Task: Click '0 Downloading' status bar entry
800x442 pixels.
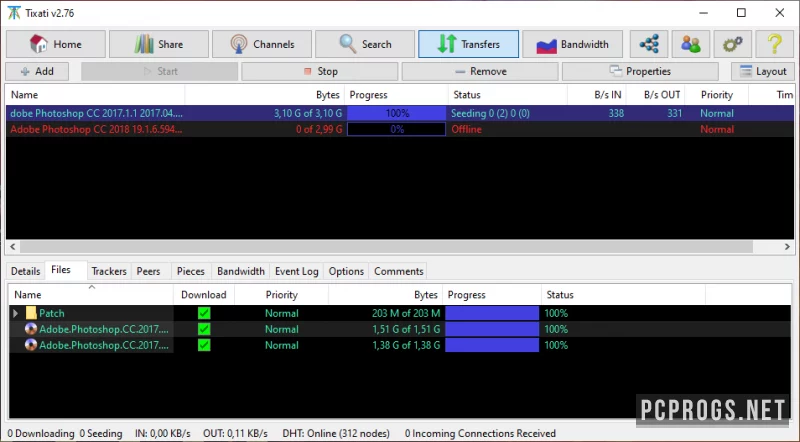Action: (41, 433)
